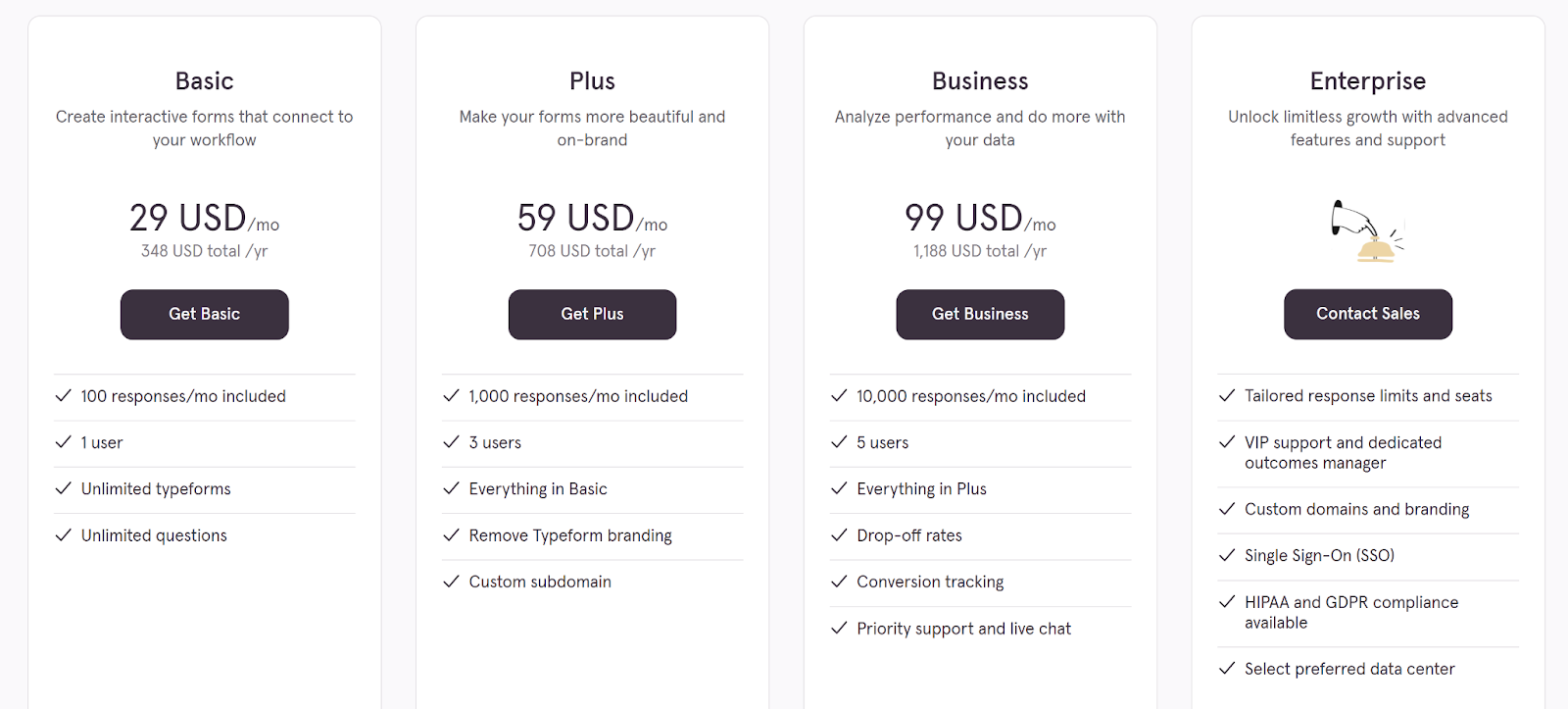Click the Get Basic button

204,314
